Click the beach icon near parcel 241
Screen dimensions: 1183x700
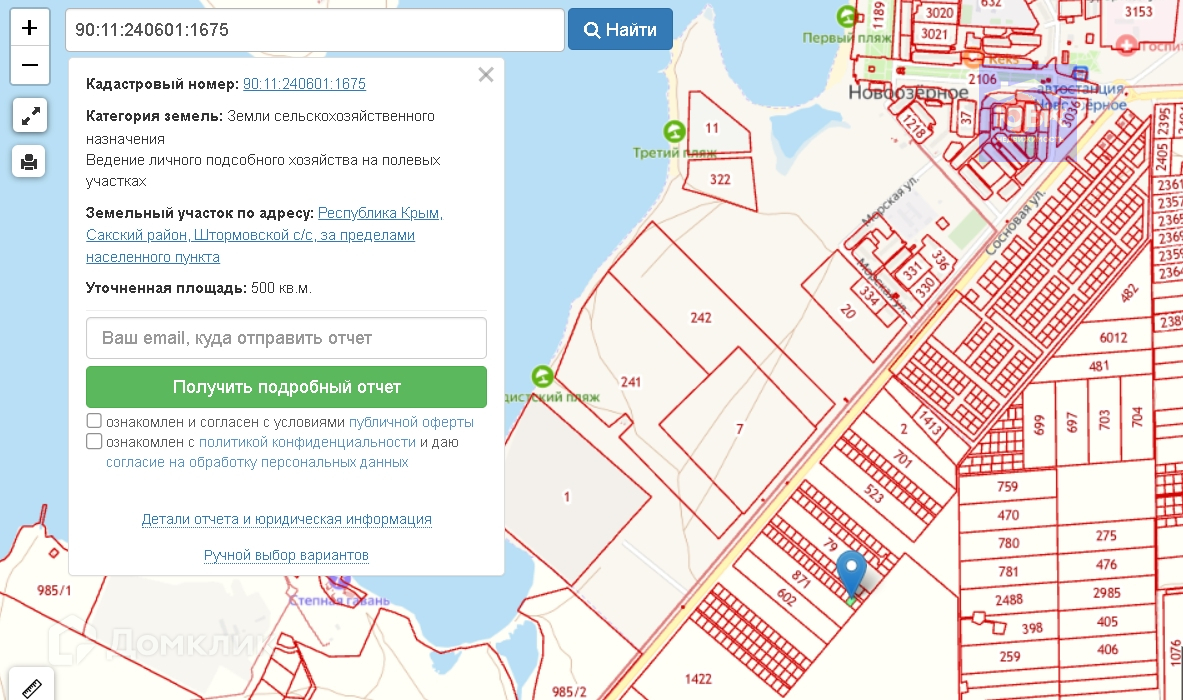(x=542, y=376)
